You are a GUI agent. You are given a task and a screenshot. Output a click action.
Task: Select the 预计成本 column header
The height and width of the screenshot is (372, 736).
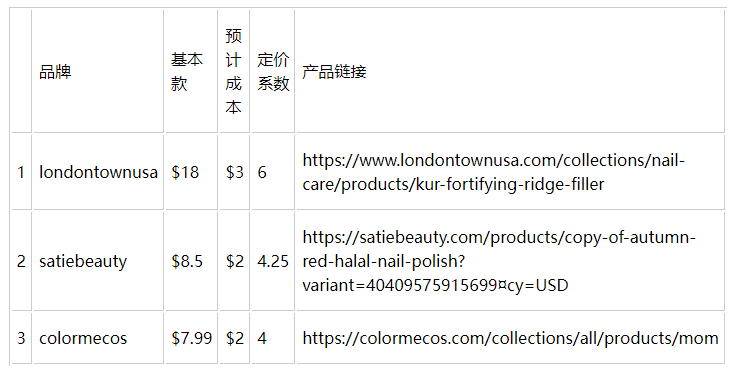pos(233,71)
